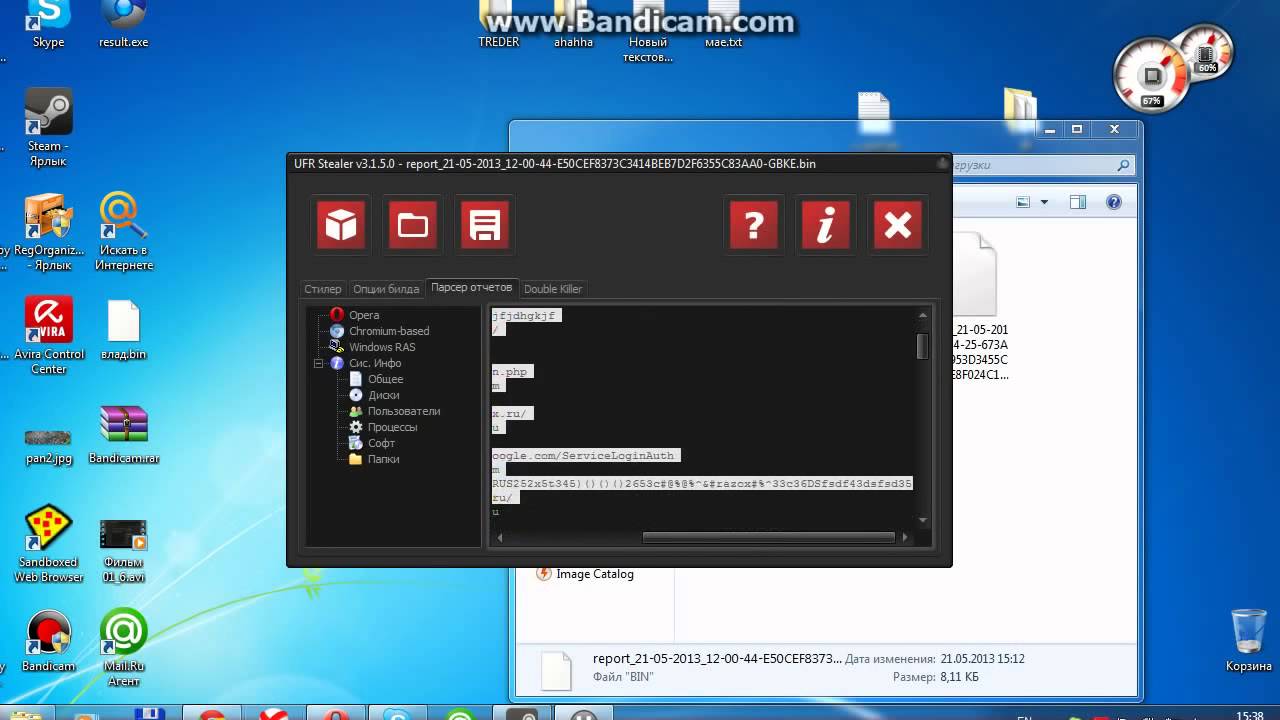Click the "oogle.com/ServiceLoginAuth" line
Image resolution: width=1280 pixels, height=720 pixels.
tap(586, 455)
